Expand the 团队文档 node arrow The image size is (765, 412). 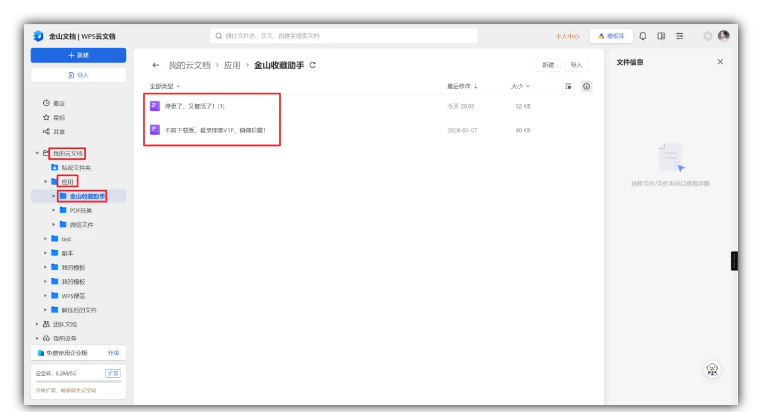(37, 324)
